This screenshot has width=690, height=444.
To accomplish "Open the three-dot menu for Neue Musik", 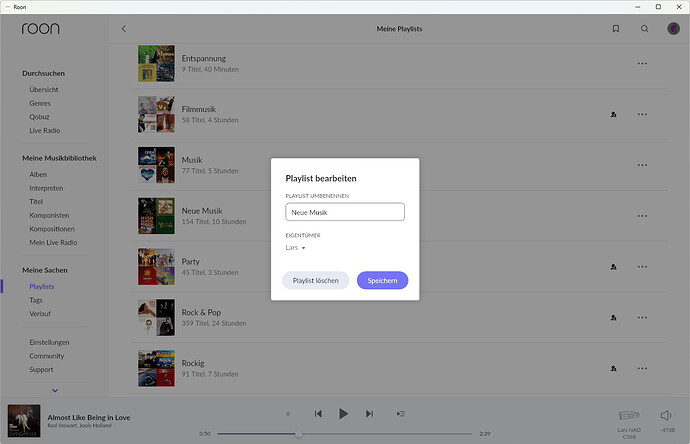I will (642, 216).
